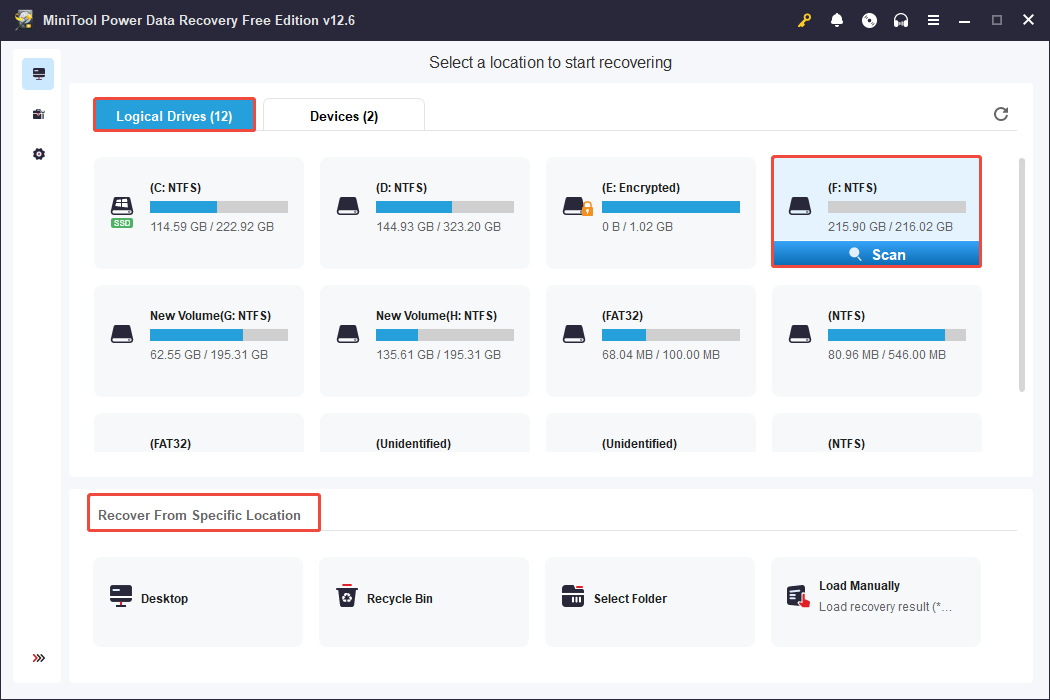Open Settings via the gear icon

(x=38, y=153)
